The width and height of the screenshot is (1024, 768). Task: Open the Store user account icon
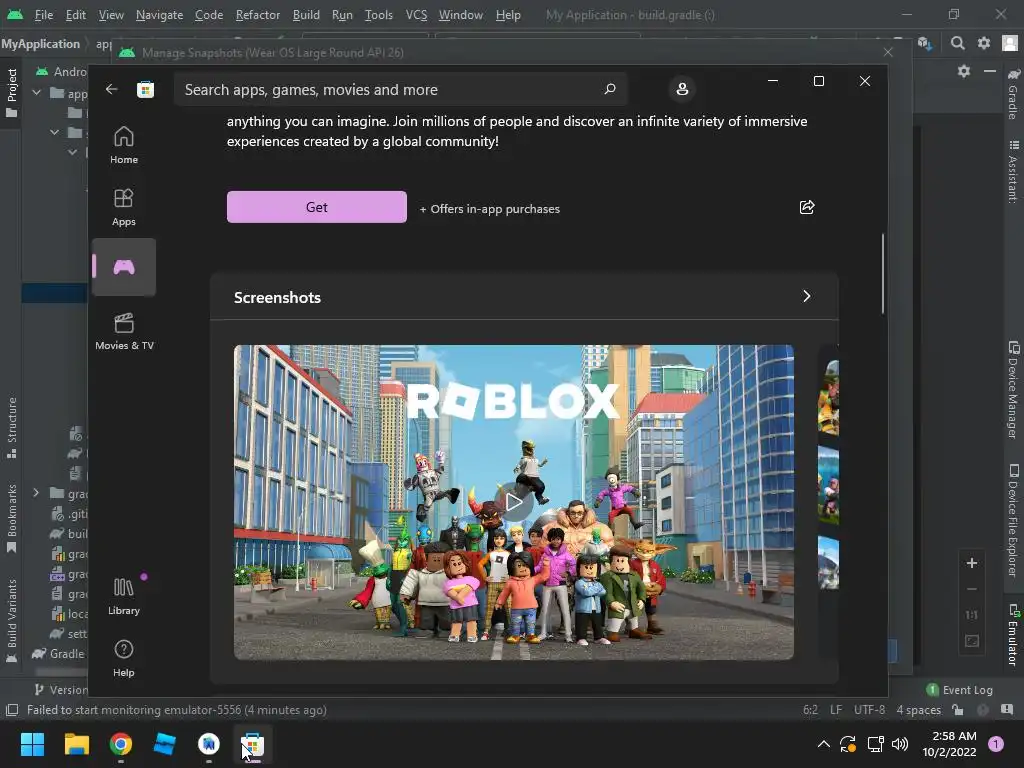click(x=682, y=89)
